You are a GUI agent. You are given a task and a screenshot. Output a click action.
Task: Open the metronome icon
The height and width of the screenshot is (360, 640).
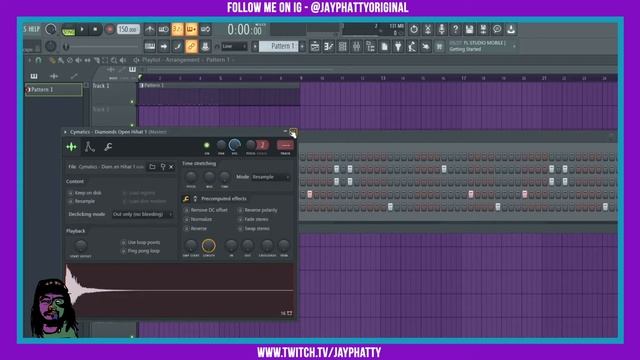click(150, 29)
